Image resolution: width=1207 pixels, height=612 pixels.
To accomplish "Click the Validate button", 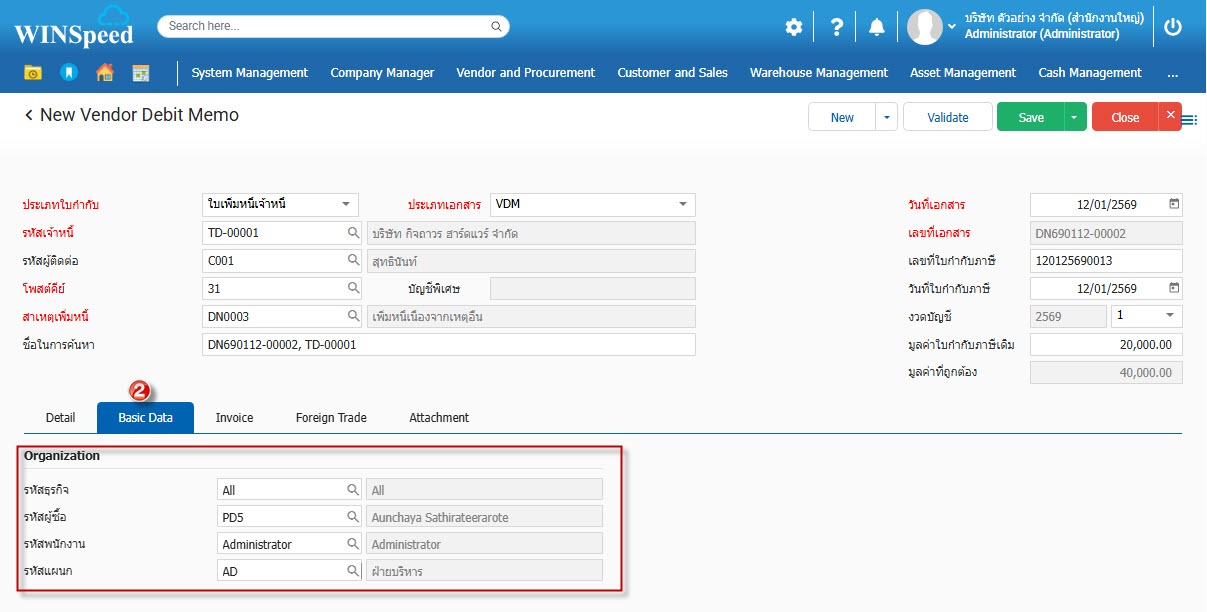I will 947,117.
